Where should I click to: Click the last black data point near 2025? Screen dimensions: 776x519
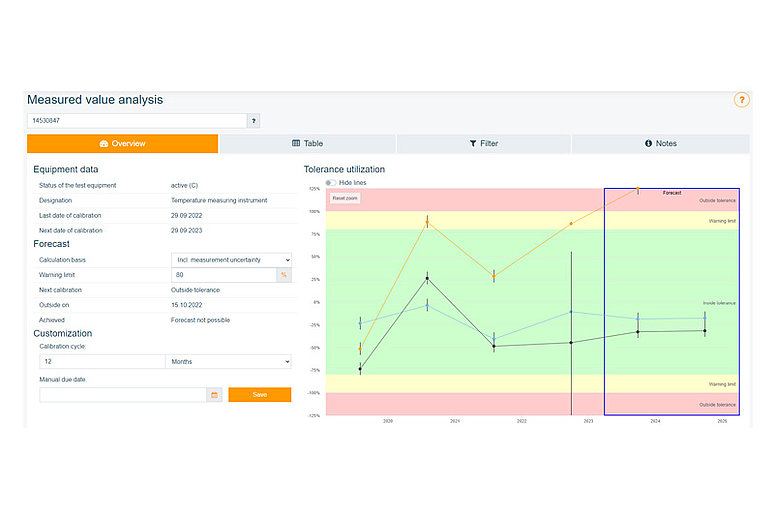pyautogui.click(x=705, y=330)
